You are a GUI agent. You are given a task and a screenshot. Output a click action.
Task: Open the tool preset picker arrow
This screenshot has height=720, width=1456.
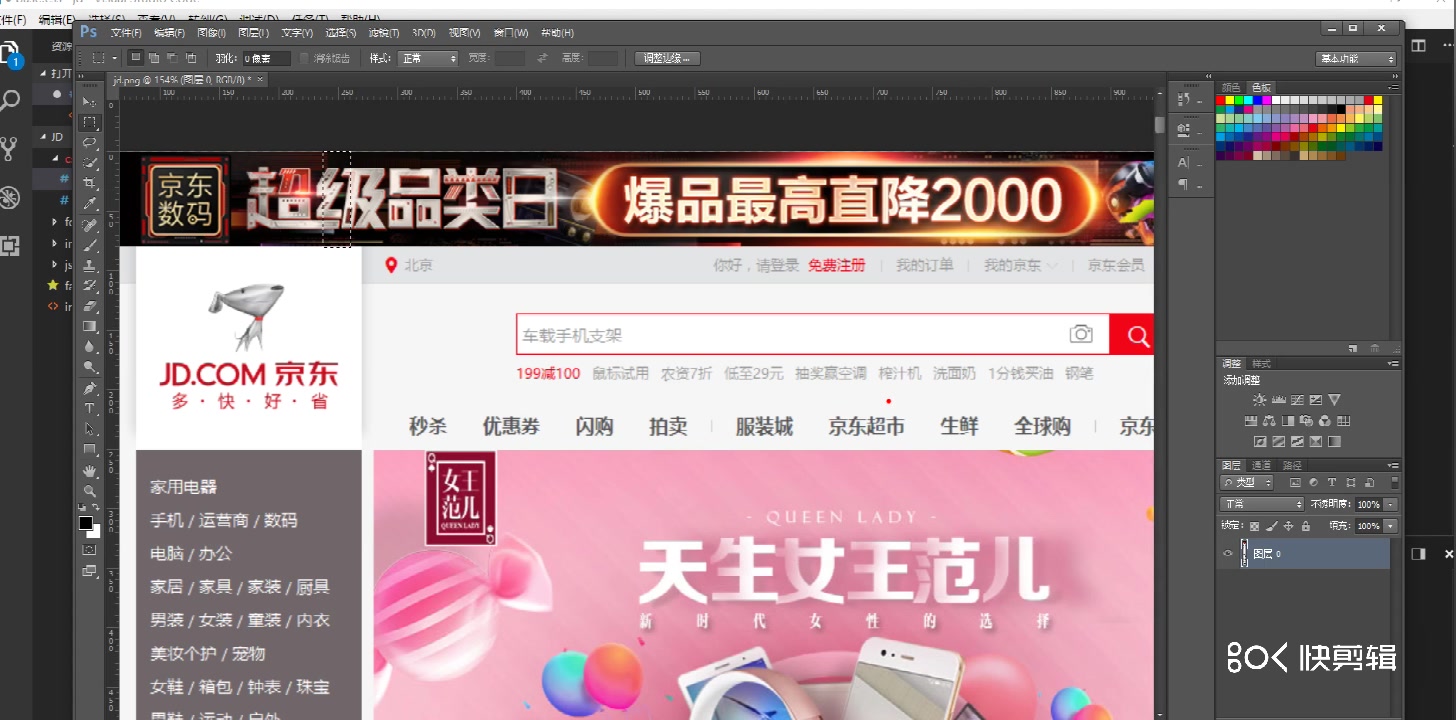click(x=115, y=58)
